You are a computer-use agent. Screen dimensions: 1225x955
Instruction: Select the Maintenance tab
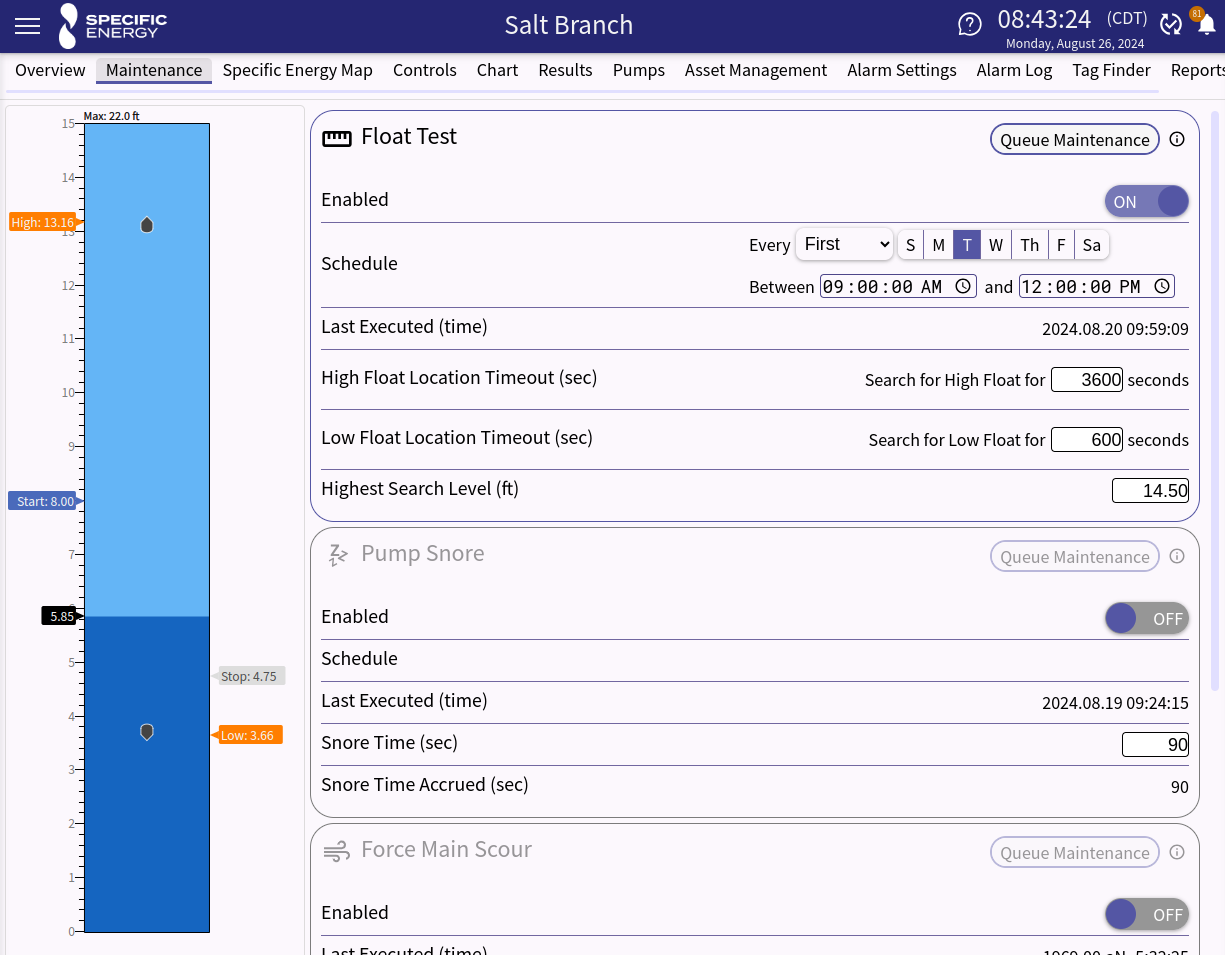pyautogui.click(x=154, y=70)
